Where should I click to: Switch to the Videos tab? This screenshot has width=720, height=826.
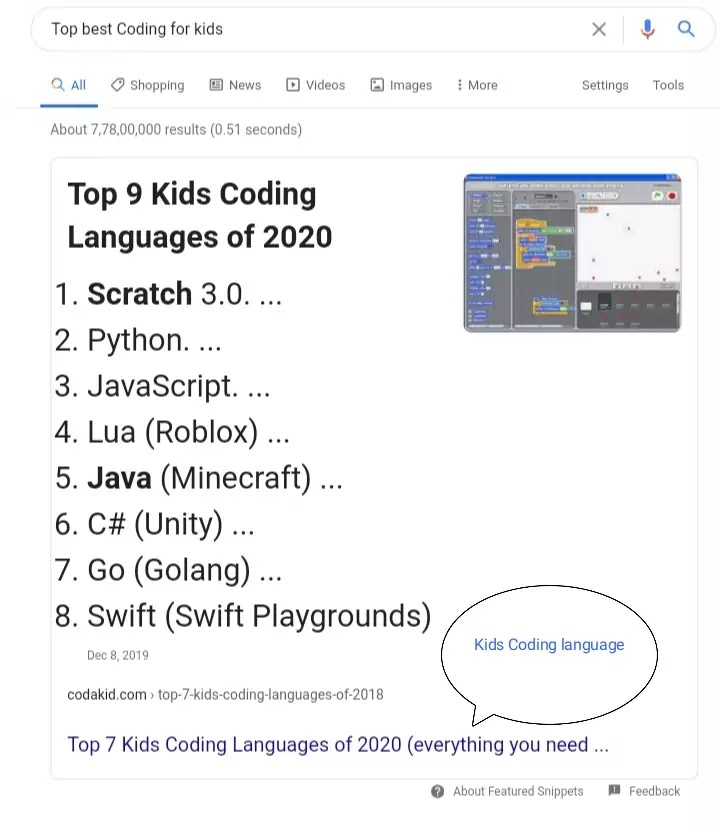315,85
